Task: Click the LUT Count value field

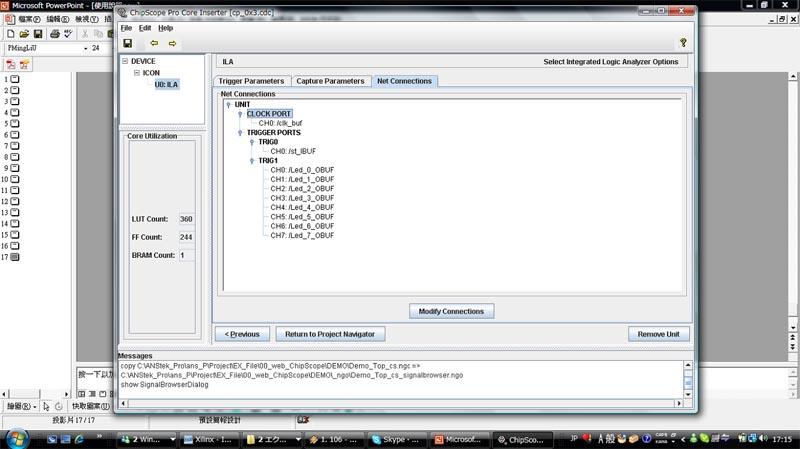Action: [x=186, y=219]
